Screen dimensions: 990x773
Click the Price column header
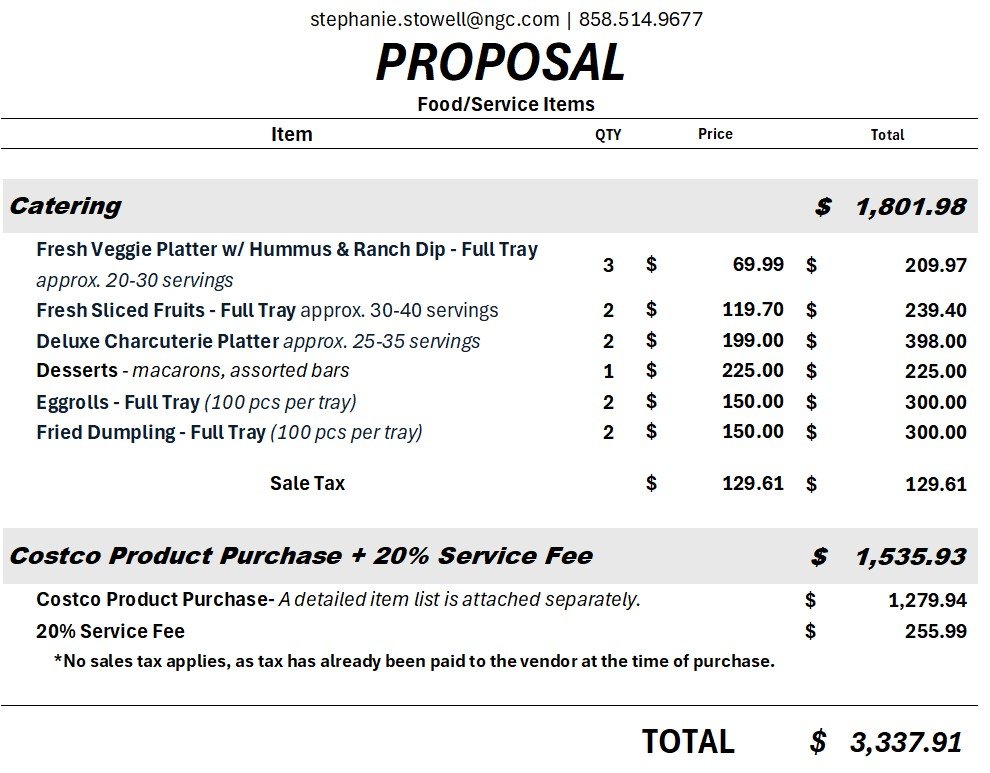click(x=715, y=134)
